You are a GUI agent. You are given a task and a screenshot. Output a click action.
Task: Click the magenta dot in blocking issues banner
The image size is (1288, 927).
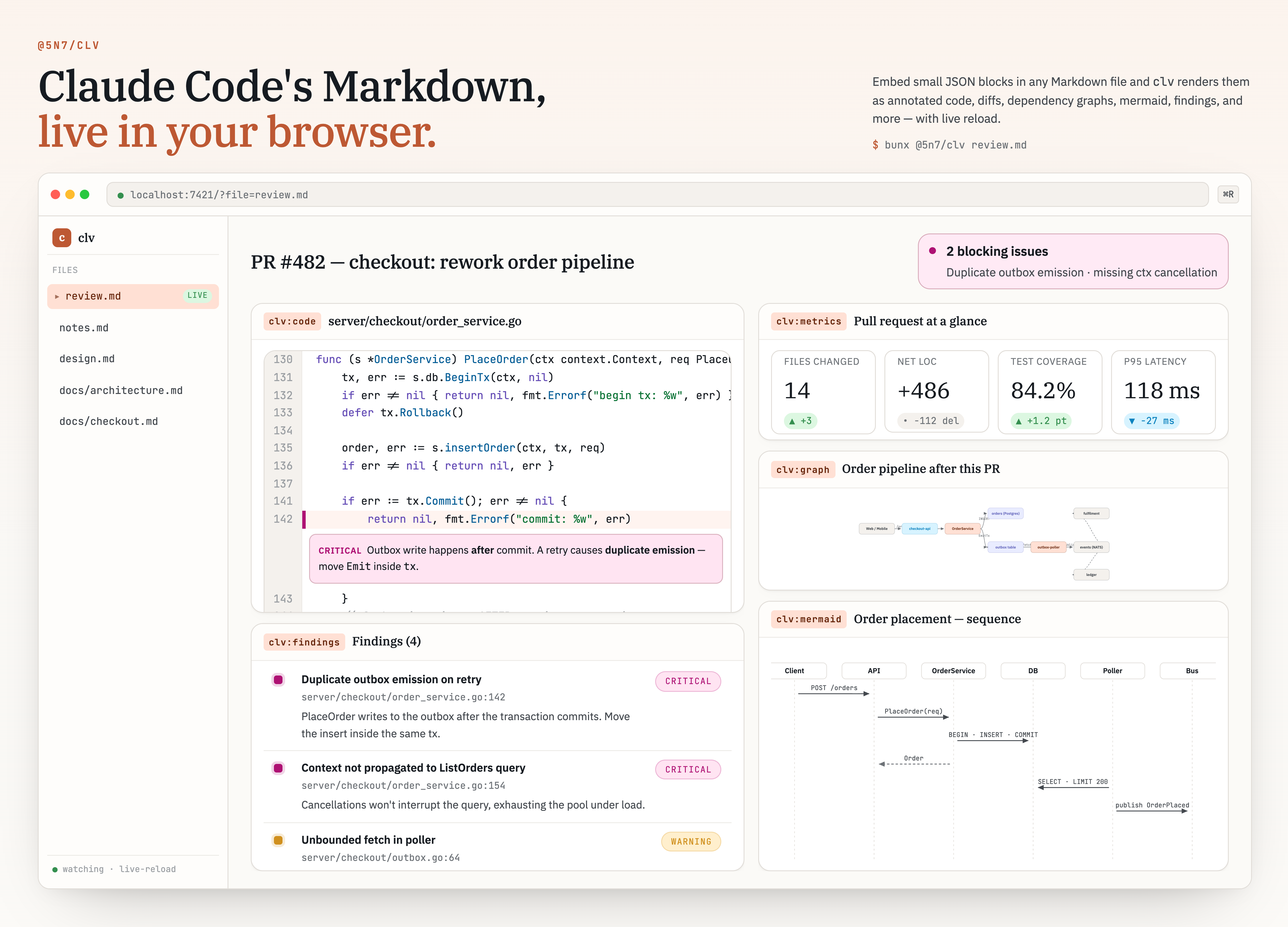[933, 251]
